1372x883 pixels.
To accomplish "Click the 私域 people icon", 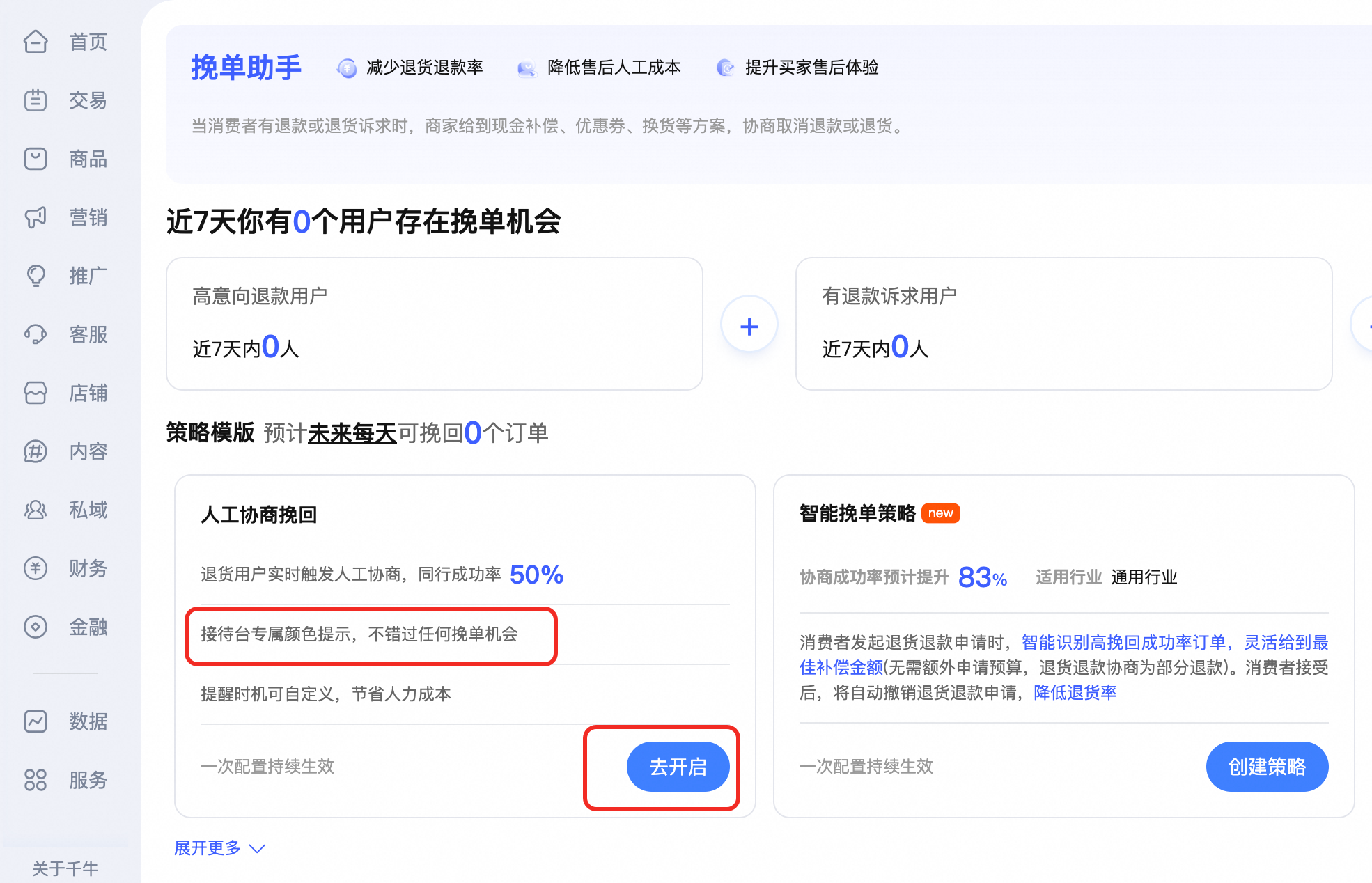I will [36, 510].
